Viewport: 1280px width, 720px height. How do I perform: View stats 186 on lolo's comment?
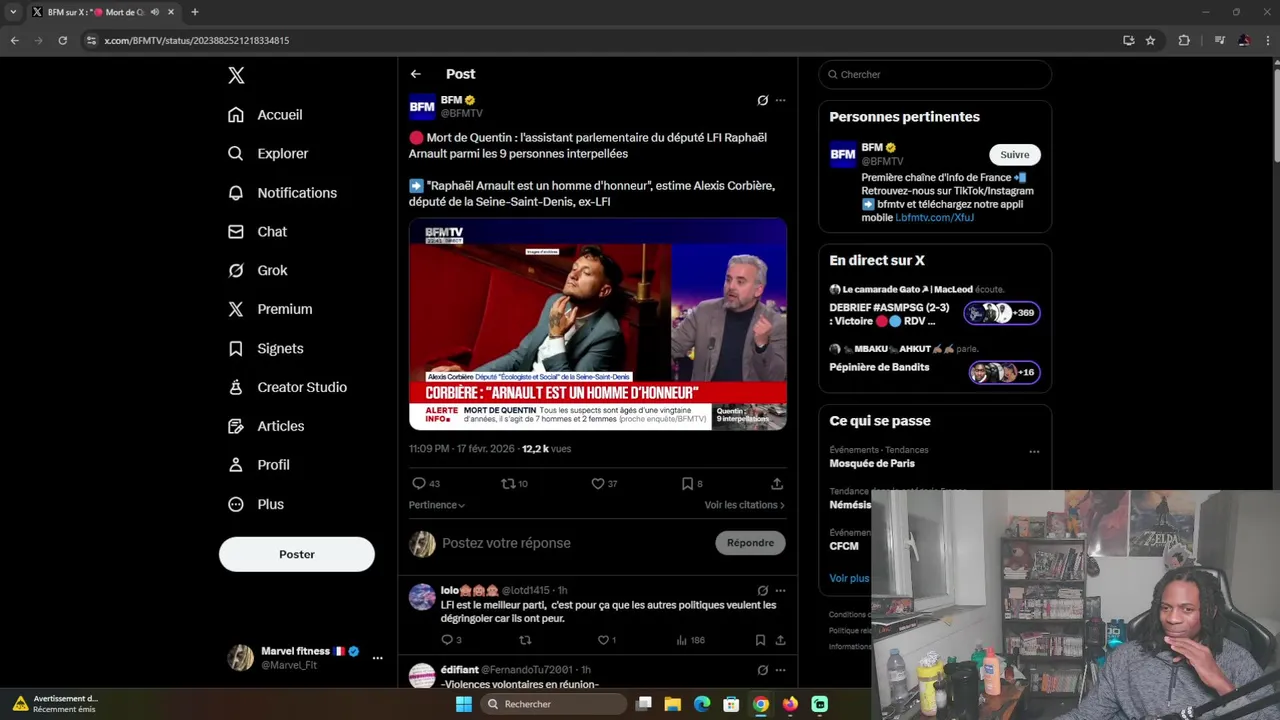(690, 640)
